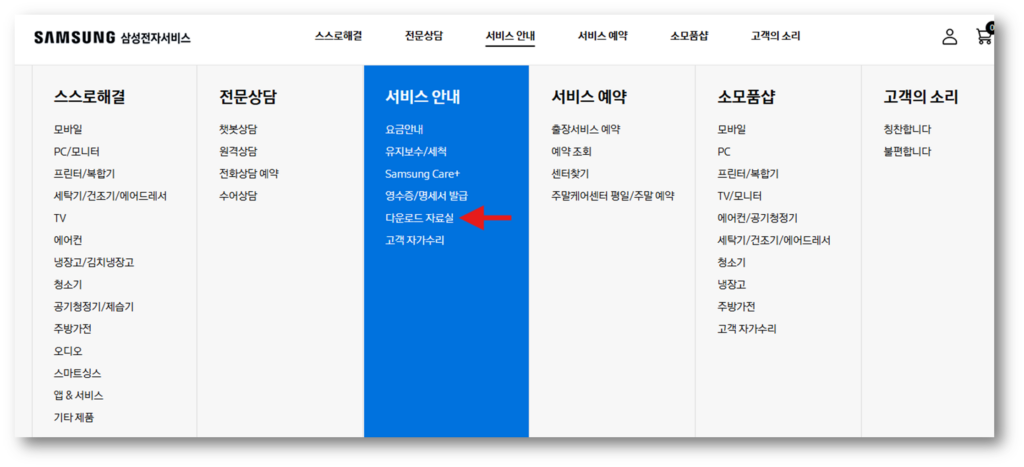Start 챗봇상담 under 전문상담
The image size is (1024, 467).
(238, 129)
